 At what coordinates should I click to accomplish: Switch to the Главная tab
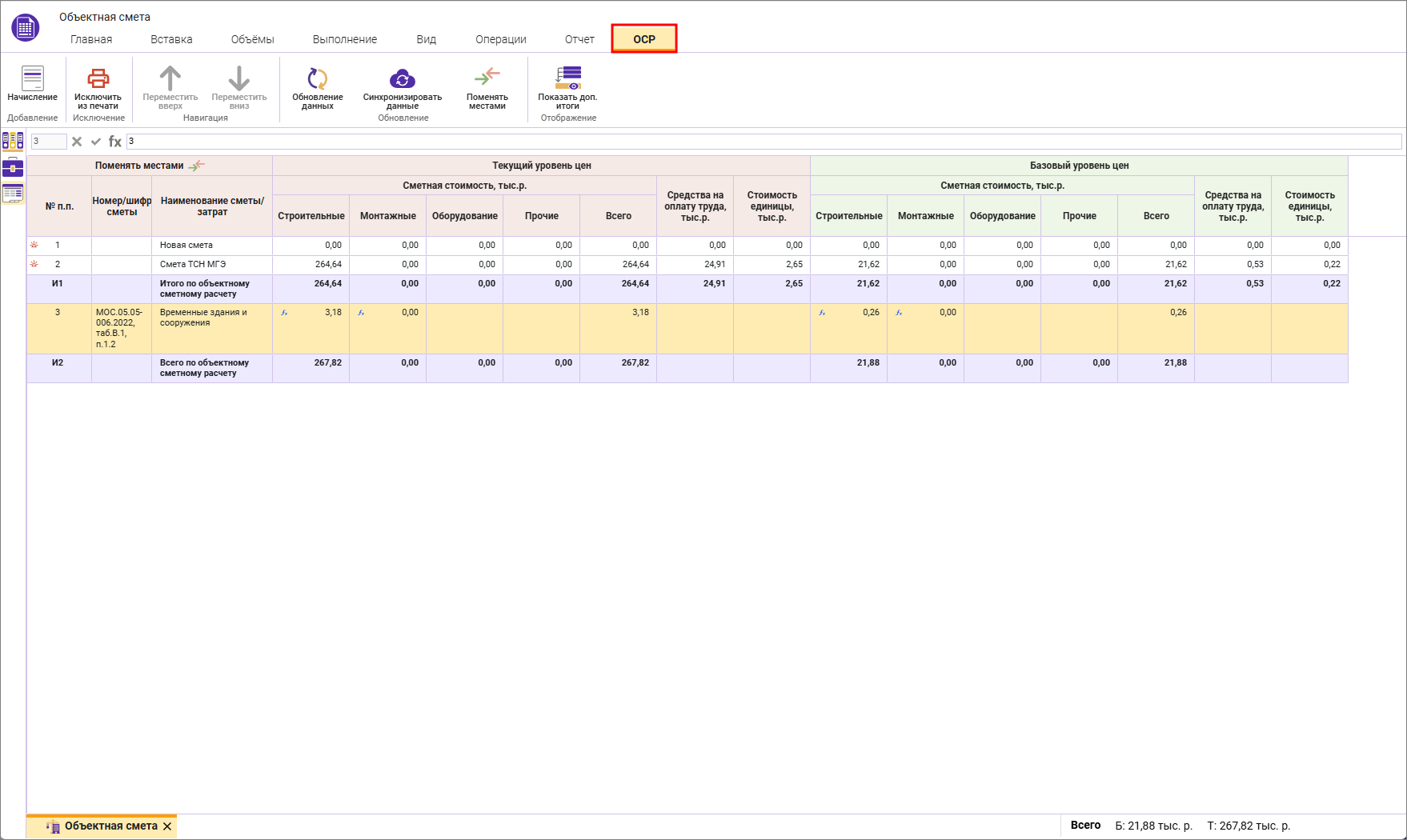coord(91,39)
